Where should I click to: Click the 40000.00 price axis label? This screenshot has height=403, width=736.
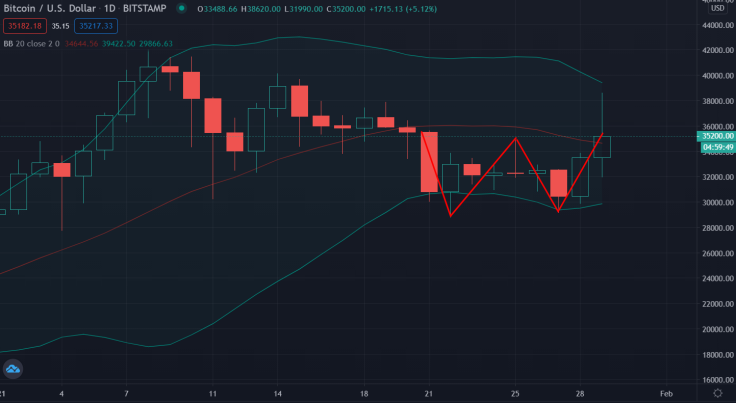tap(718, 76)
